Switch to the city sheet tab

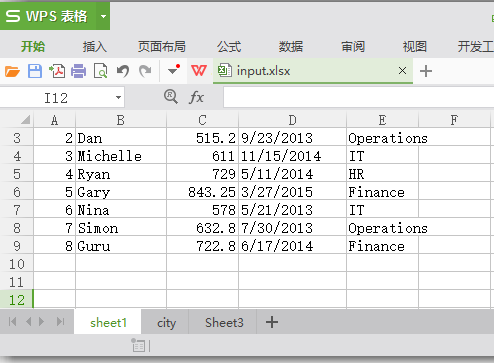coord(166,323)
